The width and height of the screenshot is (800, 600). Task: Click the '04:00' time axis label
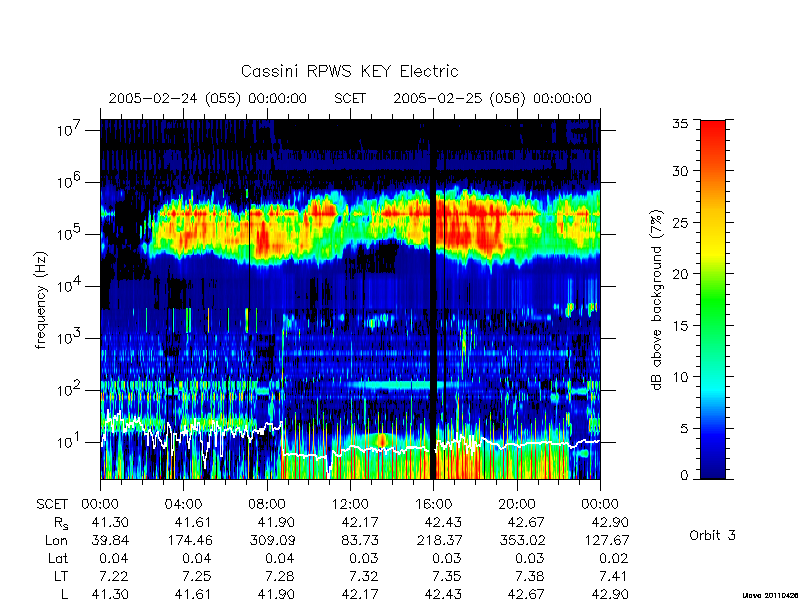[183, 504]
